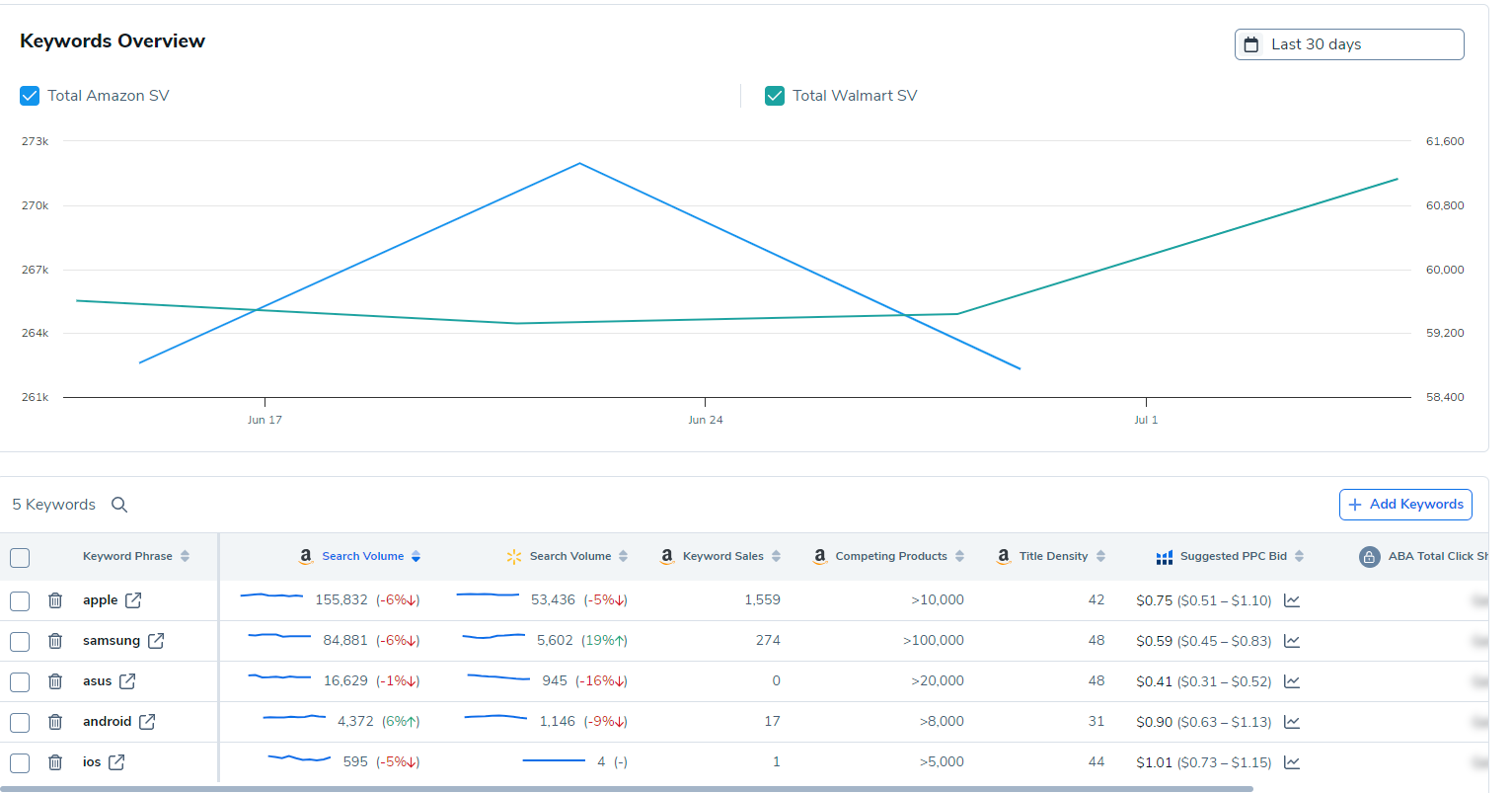1512x793 pixels.
Task: Sort by Title Density column
Action: click(1100, 557)
